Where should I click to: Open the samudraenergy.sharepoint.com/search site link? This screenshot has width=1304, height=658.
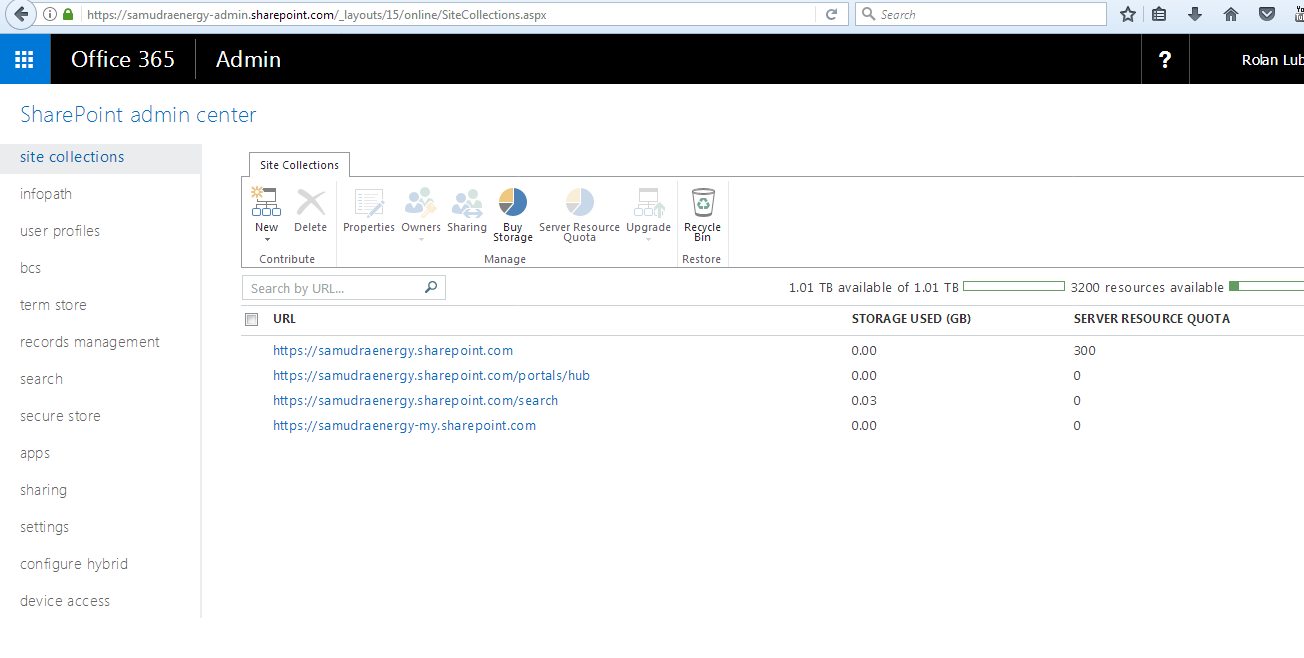pos(415,401)
